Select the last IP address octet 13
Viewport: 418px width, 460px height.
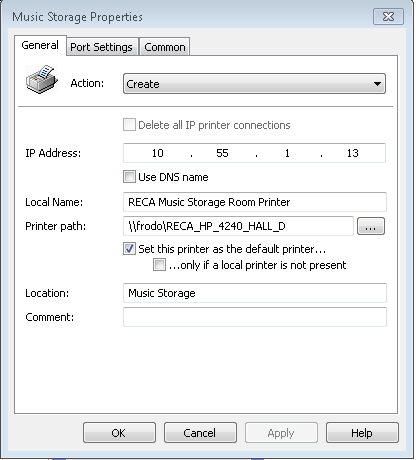pos(352,153)
